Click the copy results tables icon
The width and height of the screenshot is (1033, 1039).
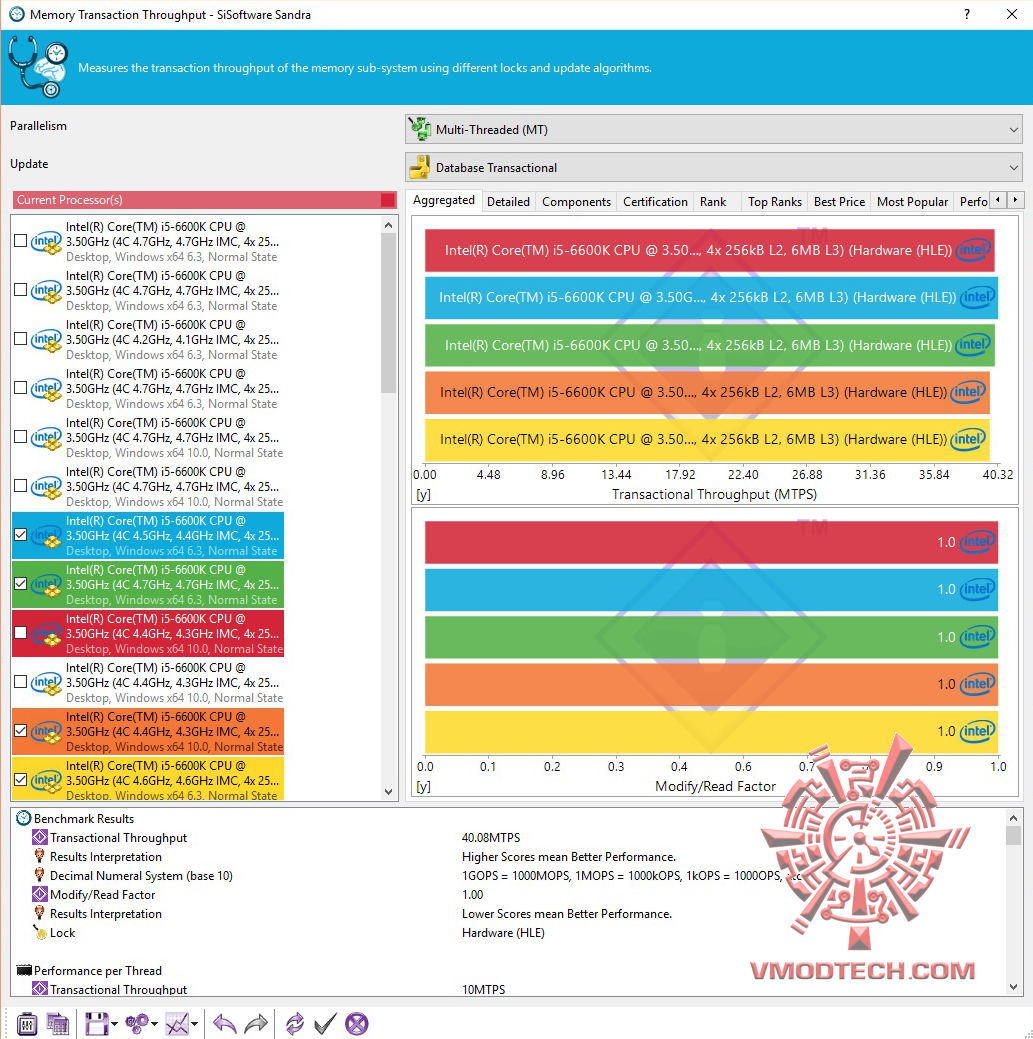click(58, 1024)
